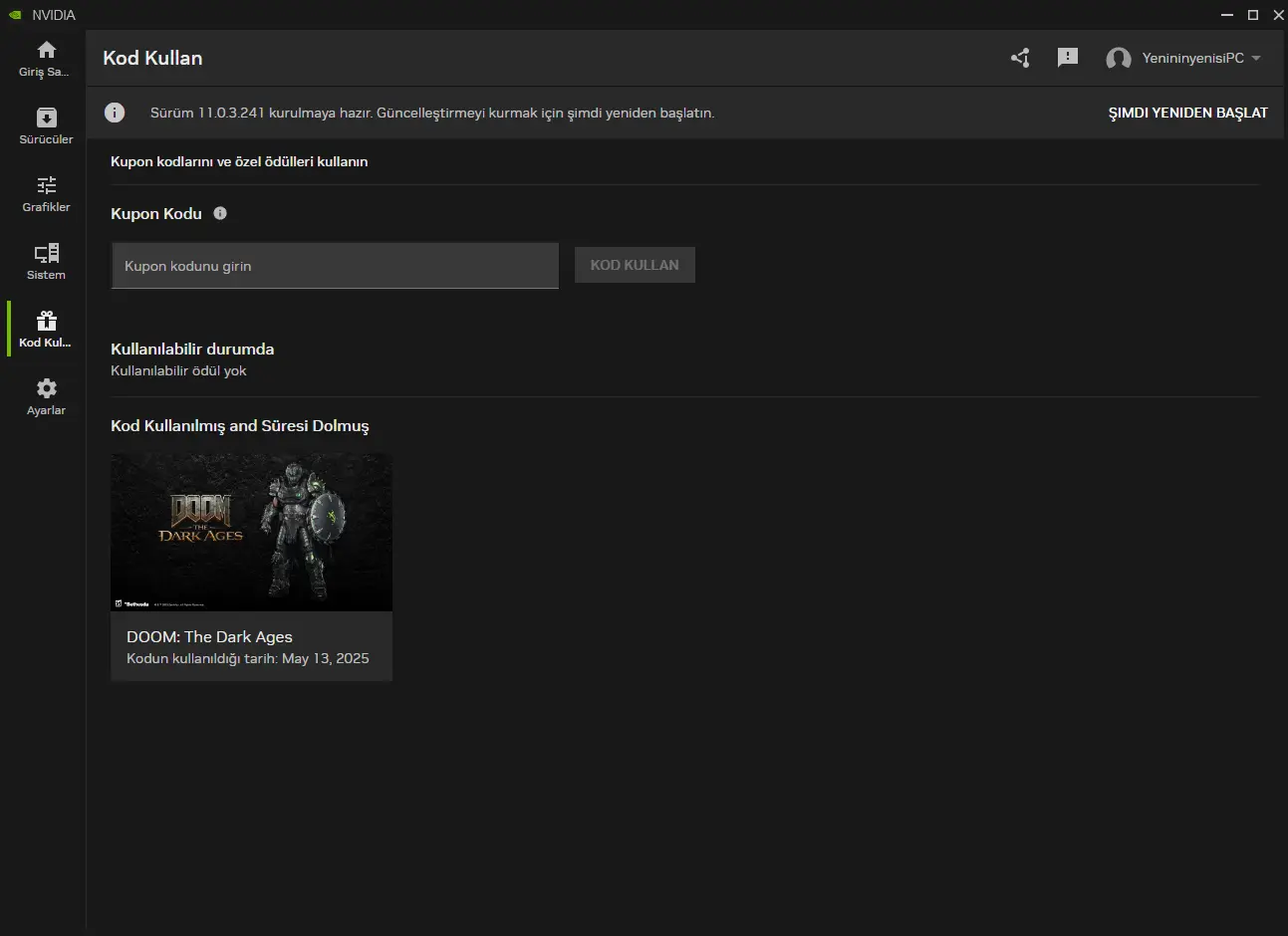Click the Kod Kullan page title
The width and height of the screenshot is (1288, 936).
pyautogui.click(x=152, y=58)
